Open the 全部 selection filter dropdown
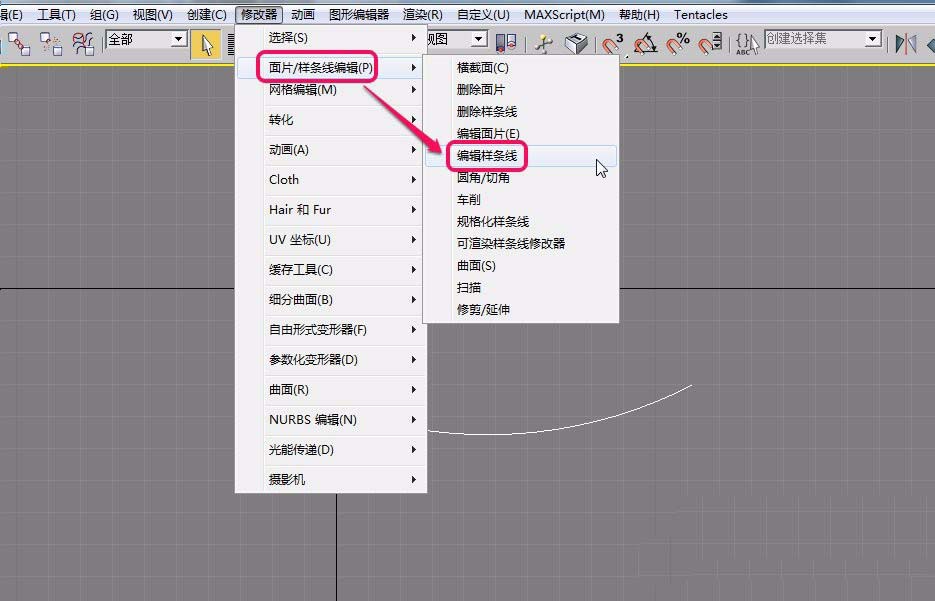Viewport: 935px width, 601px height. coord(146,39)
